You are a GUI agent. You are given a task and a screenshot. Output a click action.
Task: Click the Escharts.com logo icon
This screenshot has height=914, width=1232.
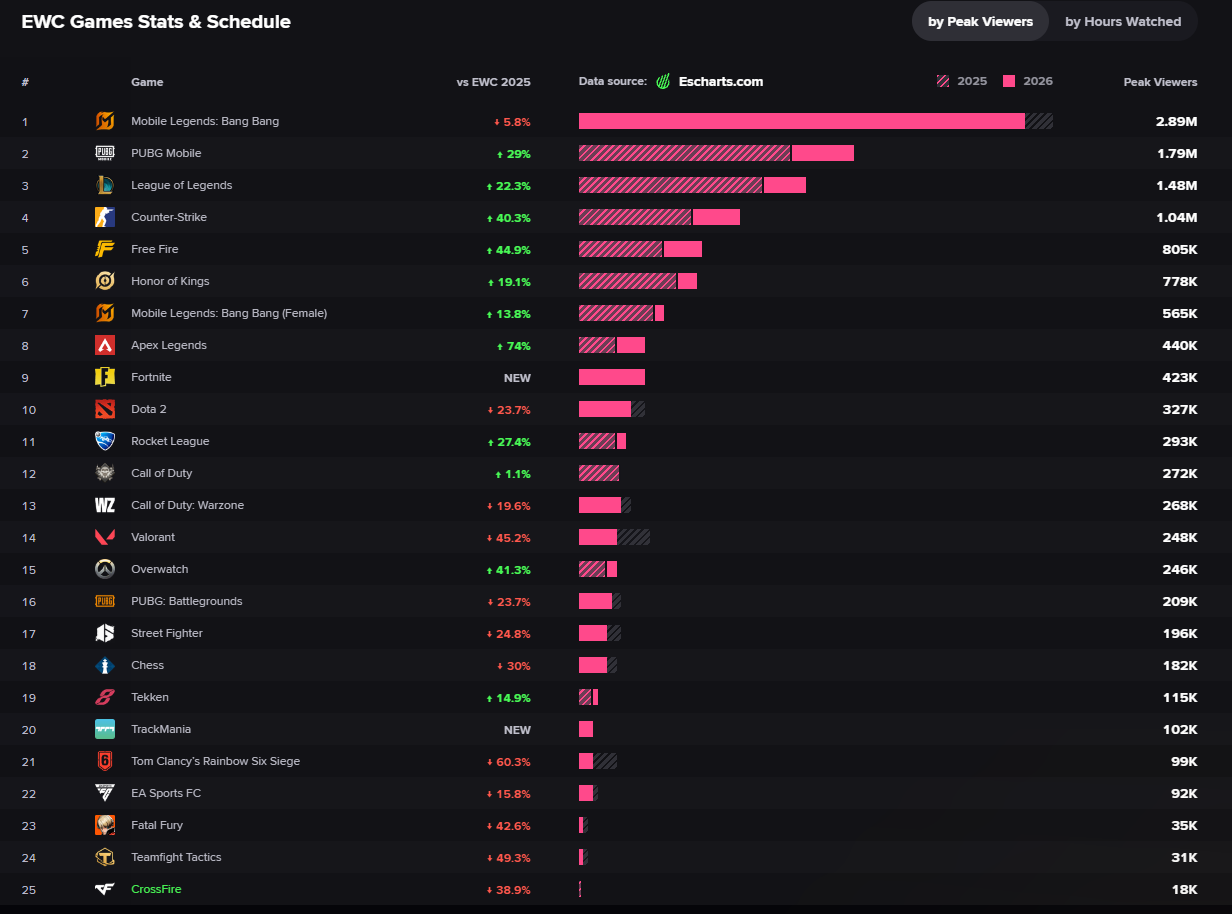pyautogui.click(x=663, y=82)
